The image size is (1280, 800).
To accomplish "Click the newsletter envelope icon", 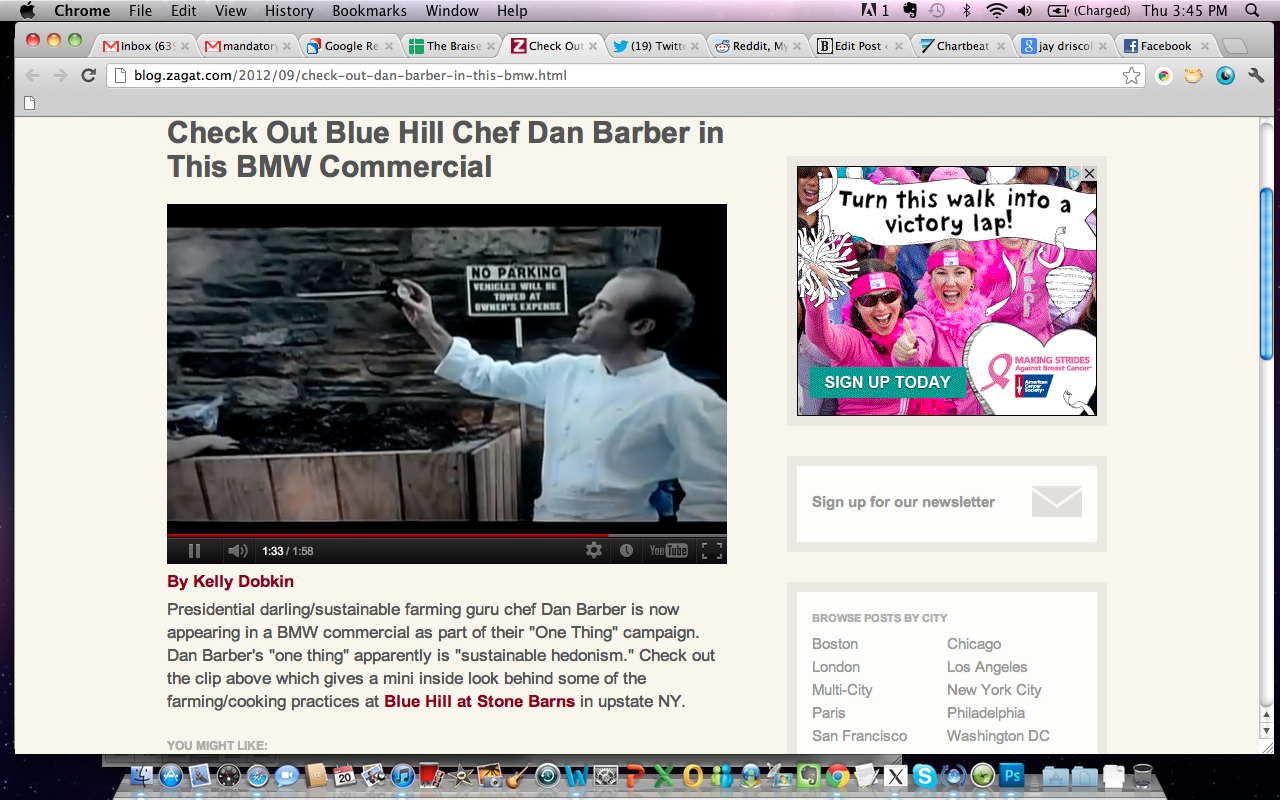I will pos(1056,502).
